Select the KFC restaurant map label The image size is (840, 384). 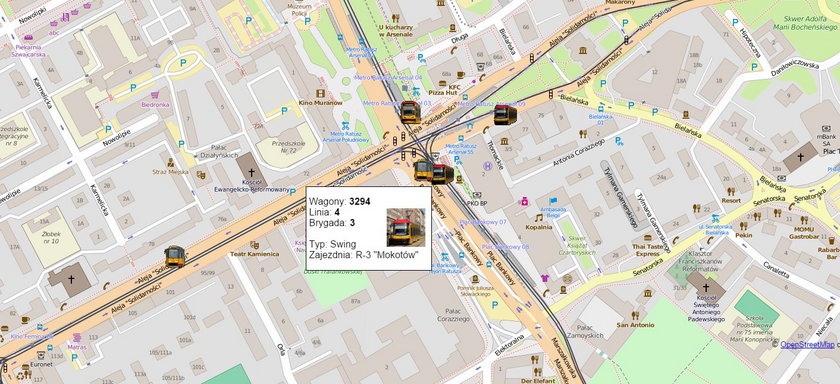[x=454, y=86]
